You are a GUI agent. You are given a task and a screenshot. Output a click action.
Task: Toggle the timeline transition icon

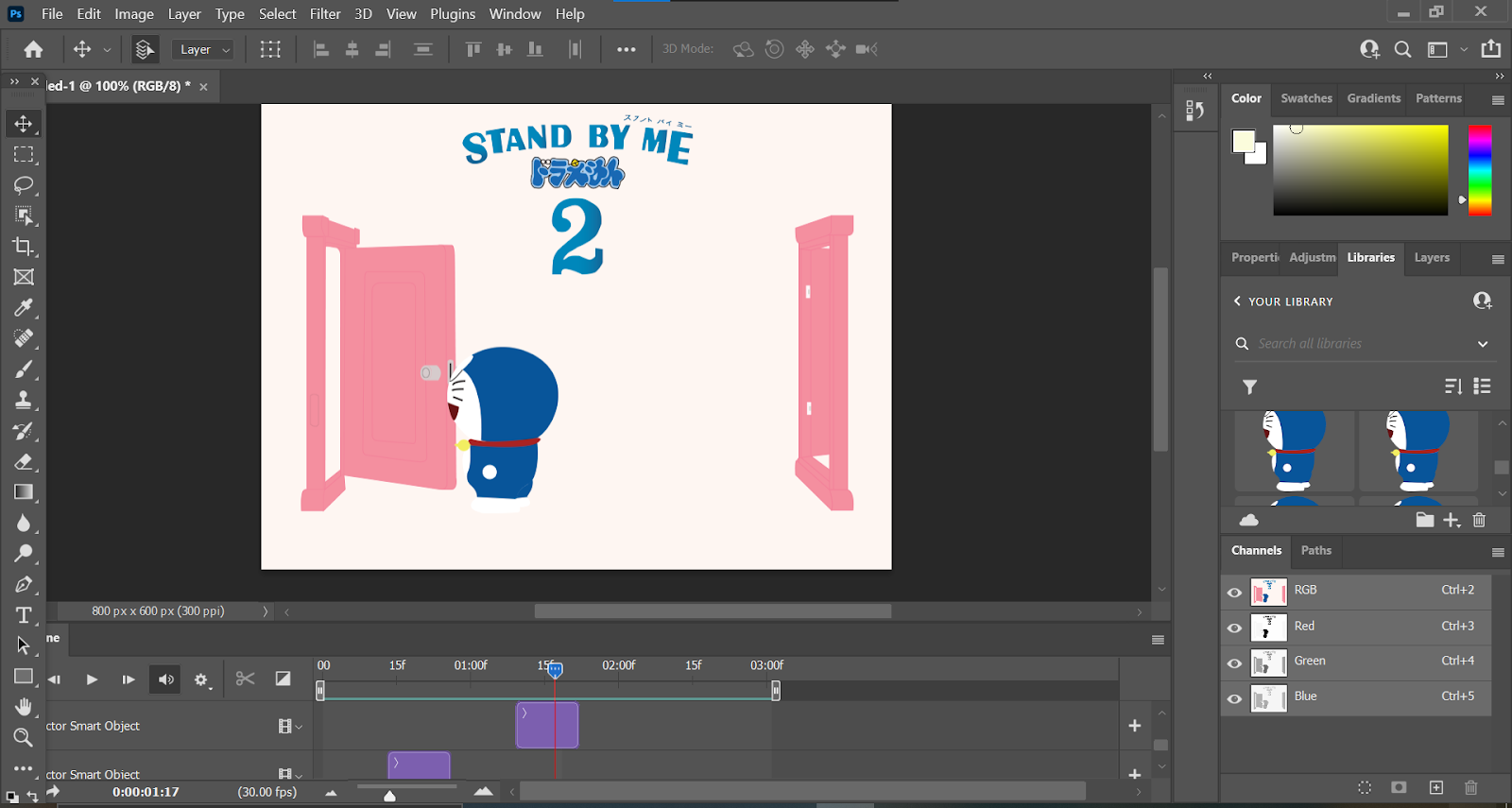(x=283, y=679)
